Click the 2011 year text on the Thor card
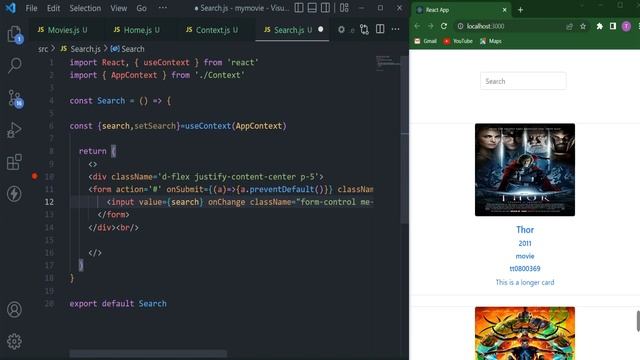 (525, 243)
